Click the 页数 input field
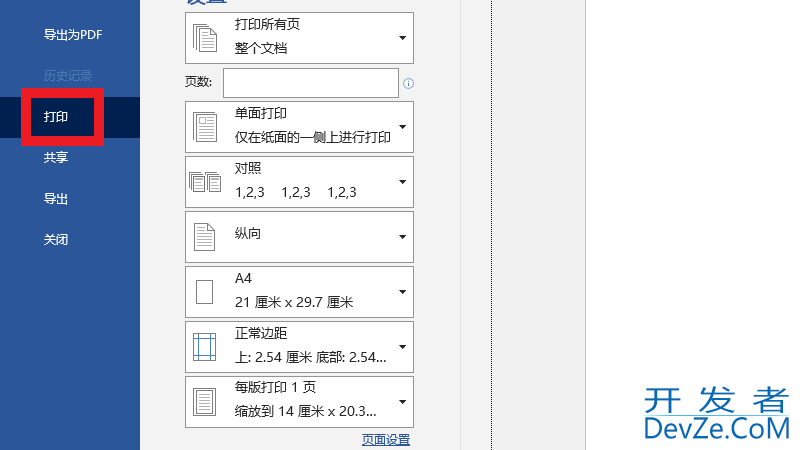800x450 pixels. click(x=311, y=83)
